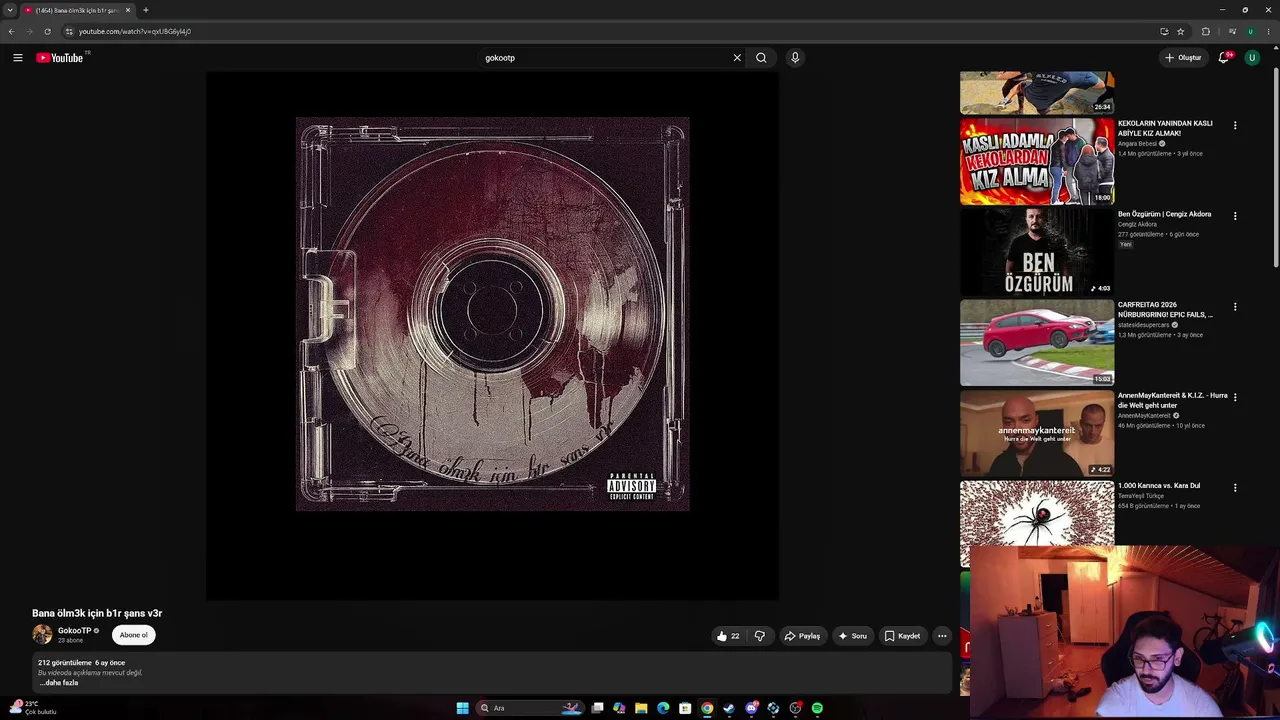The height and width of the screenshot is (720, 1280).
Task: Open the weather widget on the taskbar
Action: click(x=32, y=708)
